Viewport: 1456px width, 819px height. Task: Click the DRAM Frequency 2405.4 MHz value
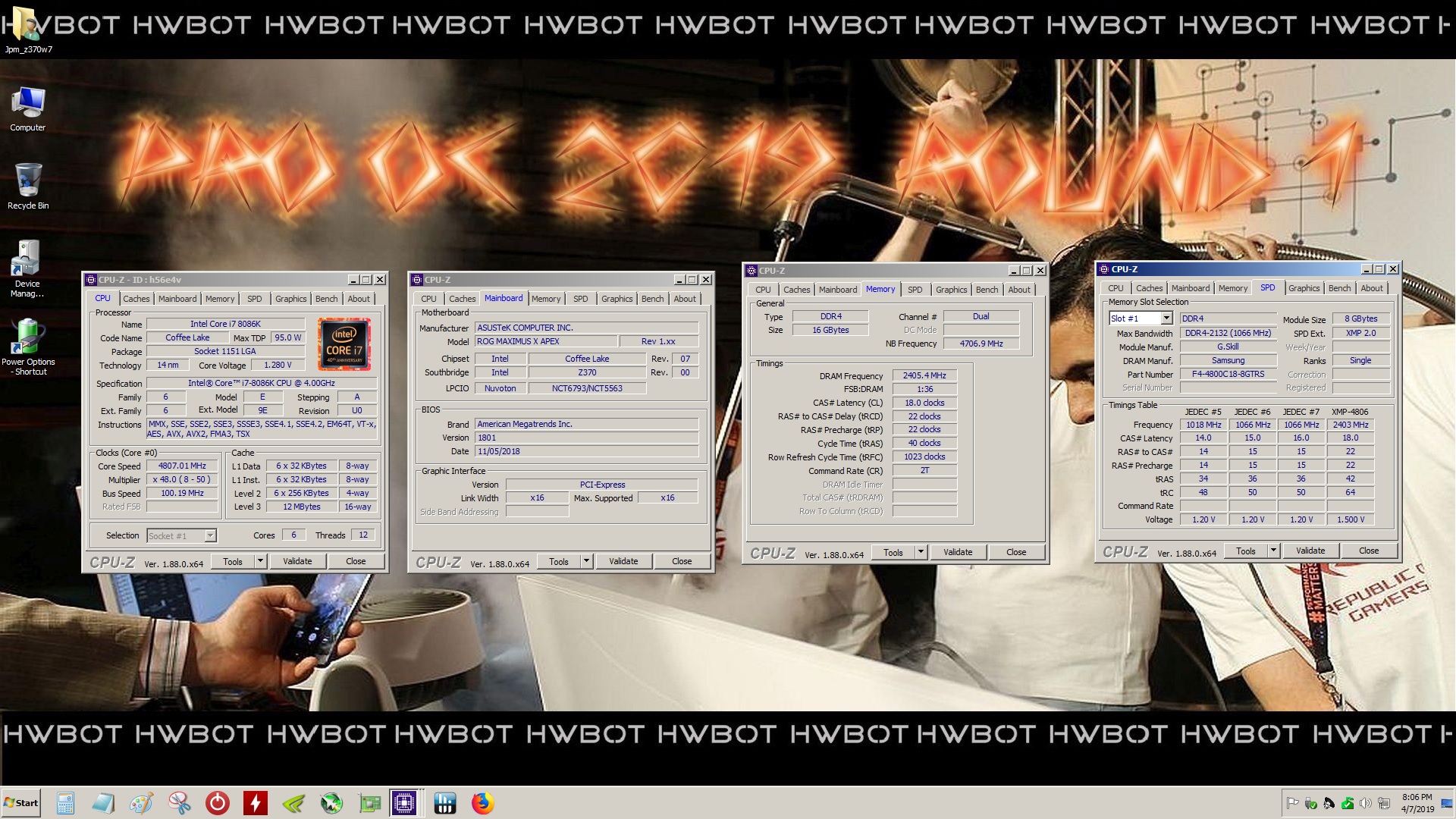pyautogui.click(x=924, y=375)
